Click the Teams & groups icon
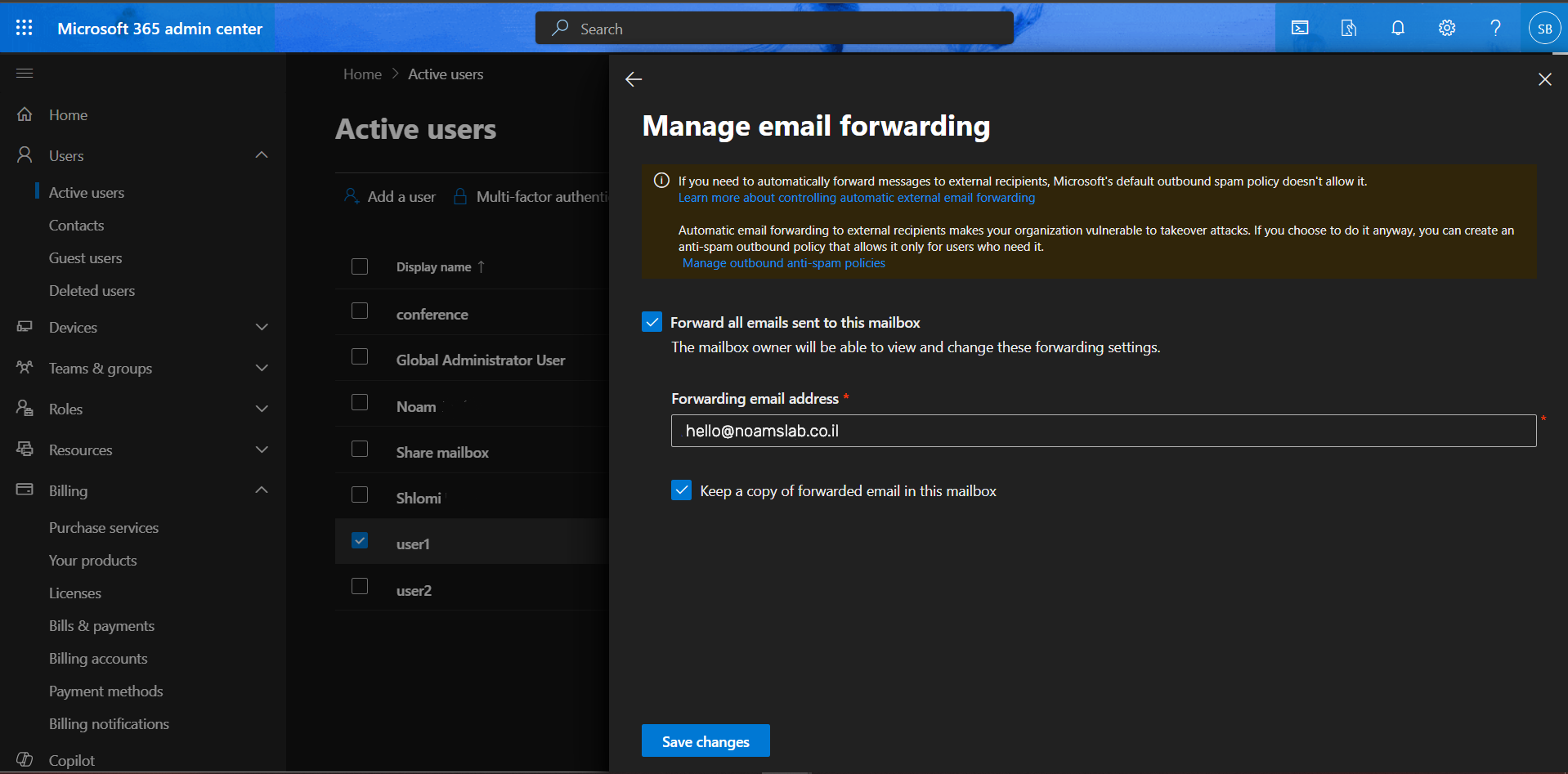Screen dimensions: 1568x774 click(x=25, y=367)
